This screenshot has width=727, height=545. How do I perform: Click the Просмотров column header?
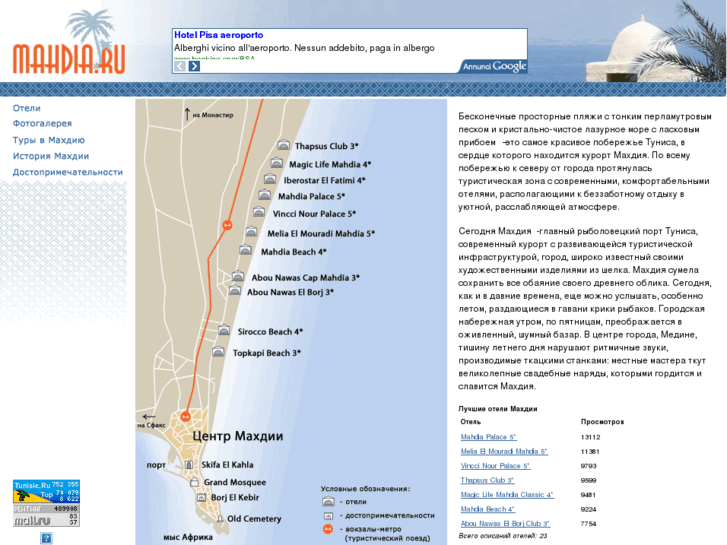(602, 422)
